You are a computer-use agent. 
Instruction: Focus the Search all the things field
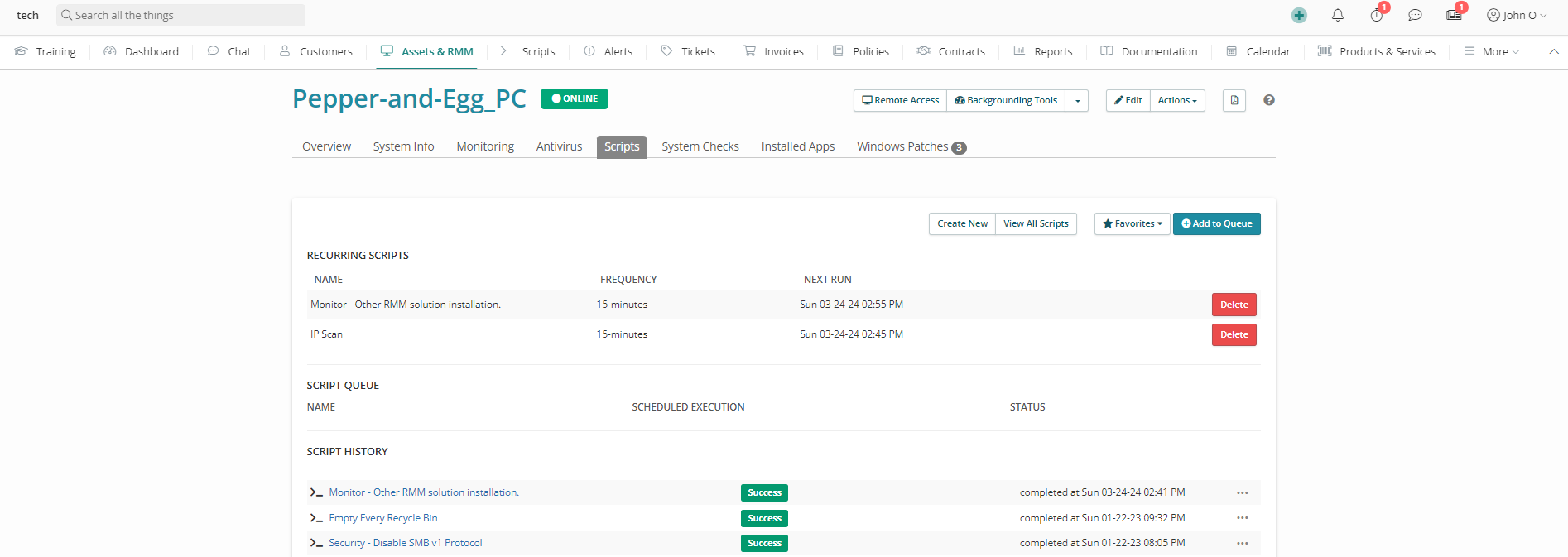point(182,15)
